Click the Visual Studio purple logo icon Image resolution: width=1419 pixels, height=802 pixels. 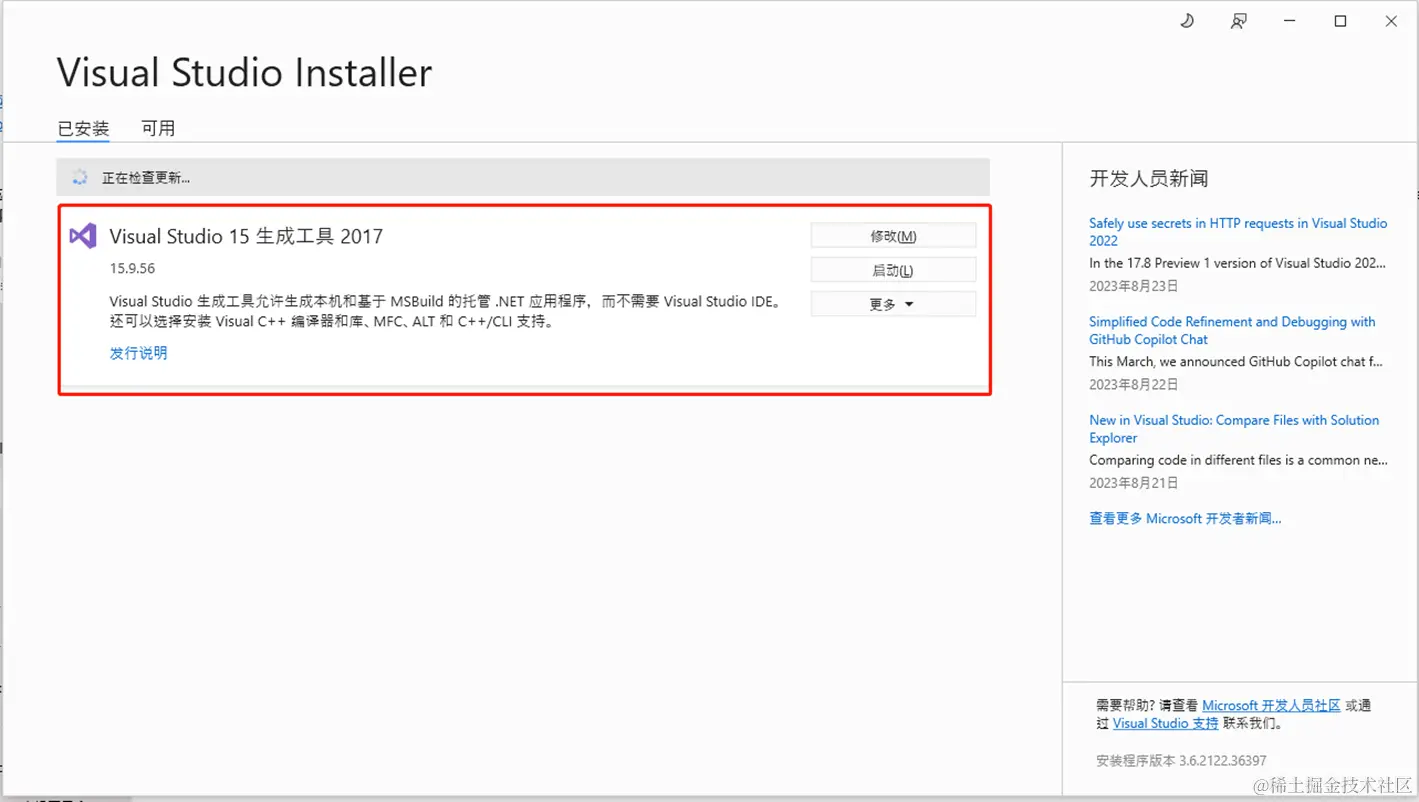tap(82, 237)
